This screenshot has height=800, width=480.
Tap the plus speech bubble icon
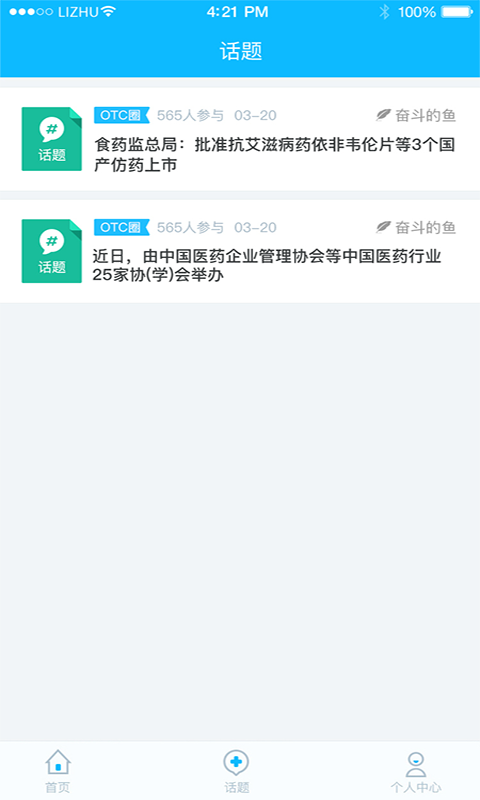[236, 763]
